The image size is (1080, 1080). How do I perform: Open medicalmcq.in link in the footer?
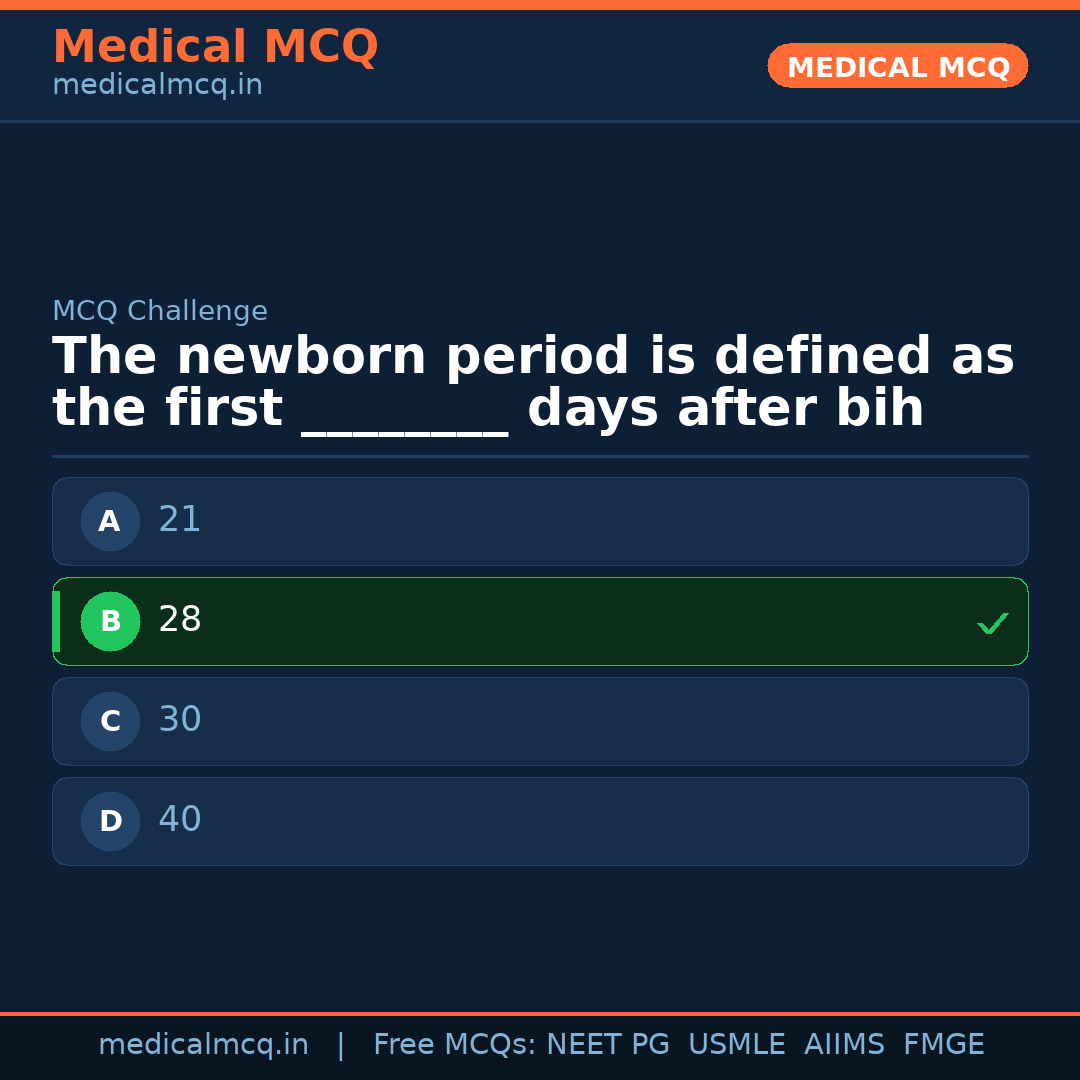click(203, 1045)
